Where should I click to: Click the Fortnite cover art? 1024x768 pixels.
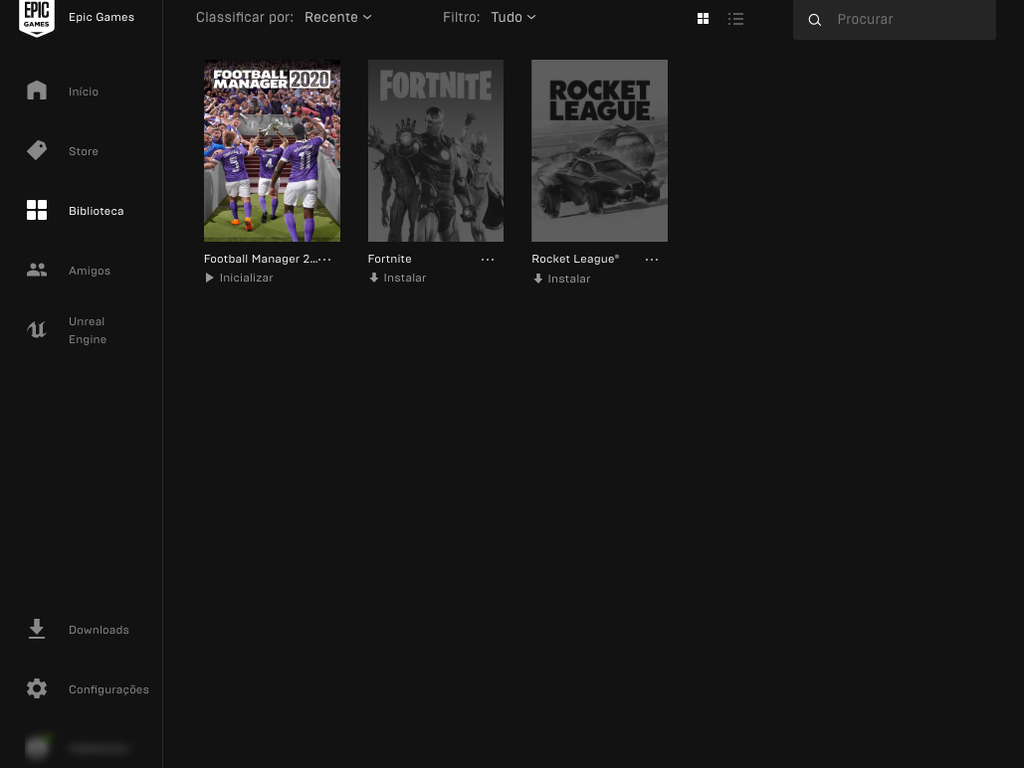pos(436,151)
